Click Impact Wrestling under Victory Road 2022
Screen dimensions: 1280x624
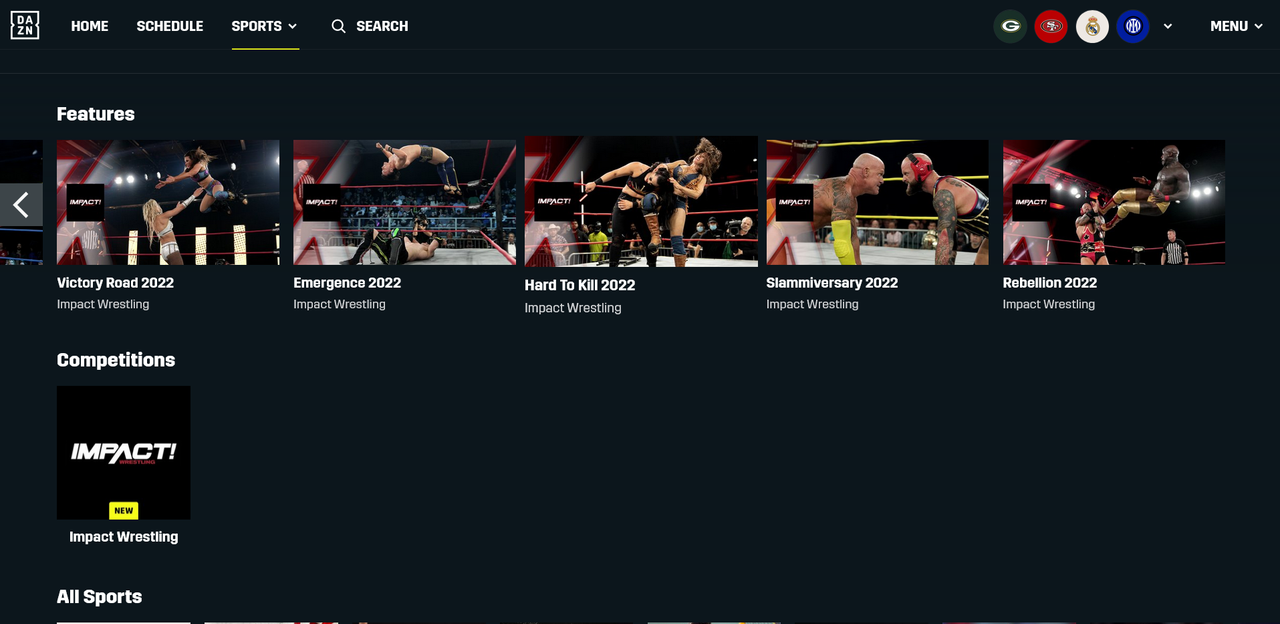click(x=103, y=304)
